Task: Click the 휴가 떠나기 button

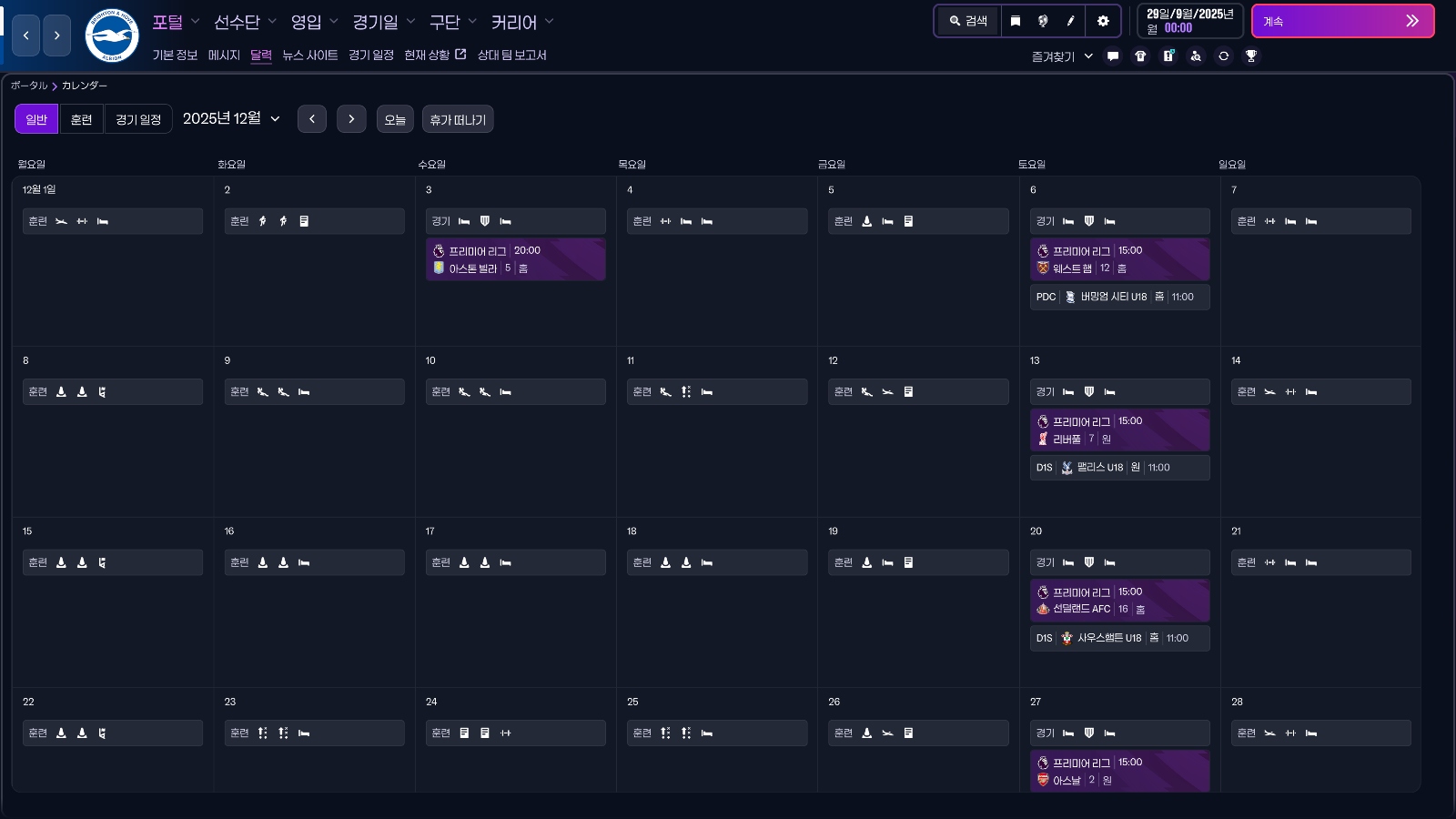Action: pos(458,119)
